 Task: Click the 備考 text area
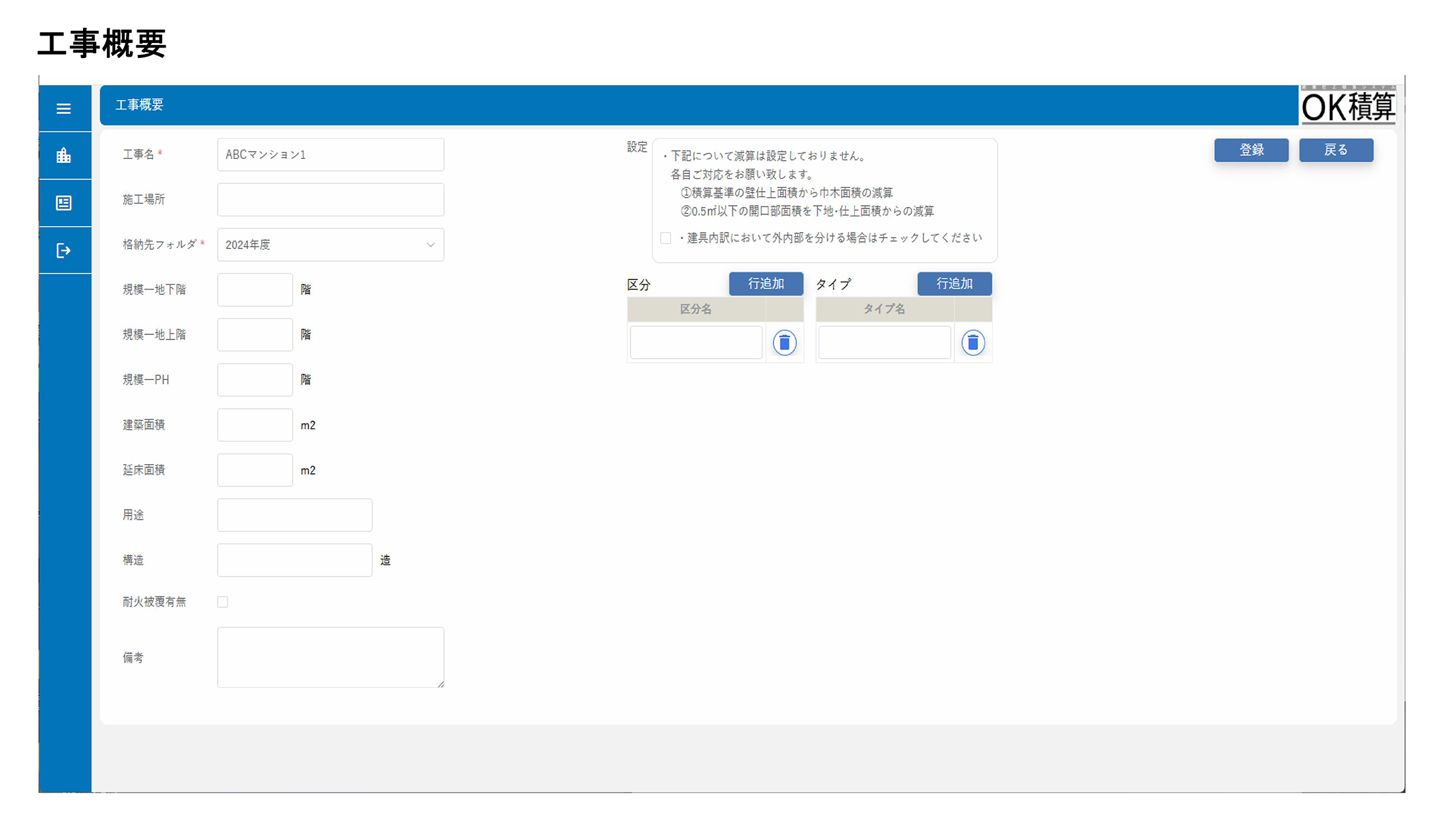pyautogui.click(x=330, y=657)
